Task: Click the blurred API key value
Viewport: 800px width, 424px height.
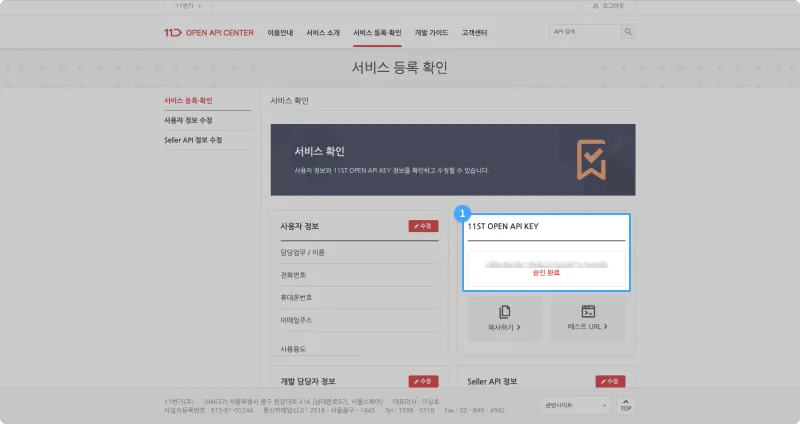Action: click(x=546, y=264)
